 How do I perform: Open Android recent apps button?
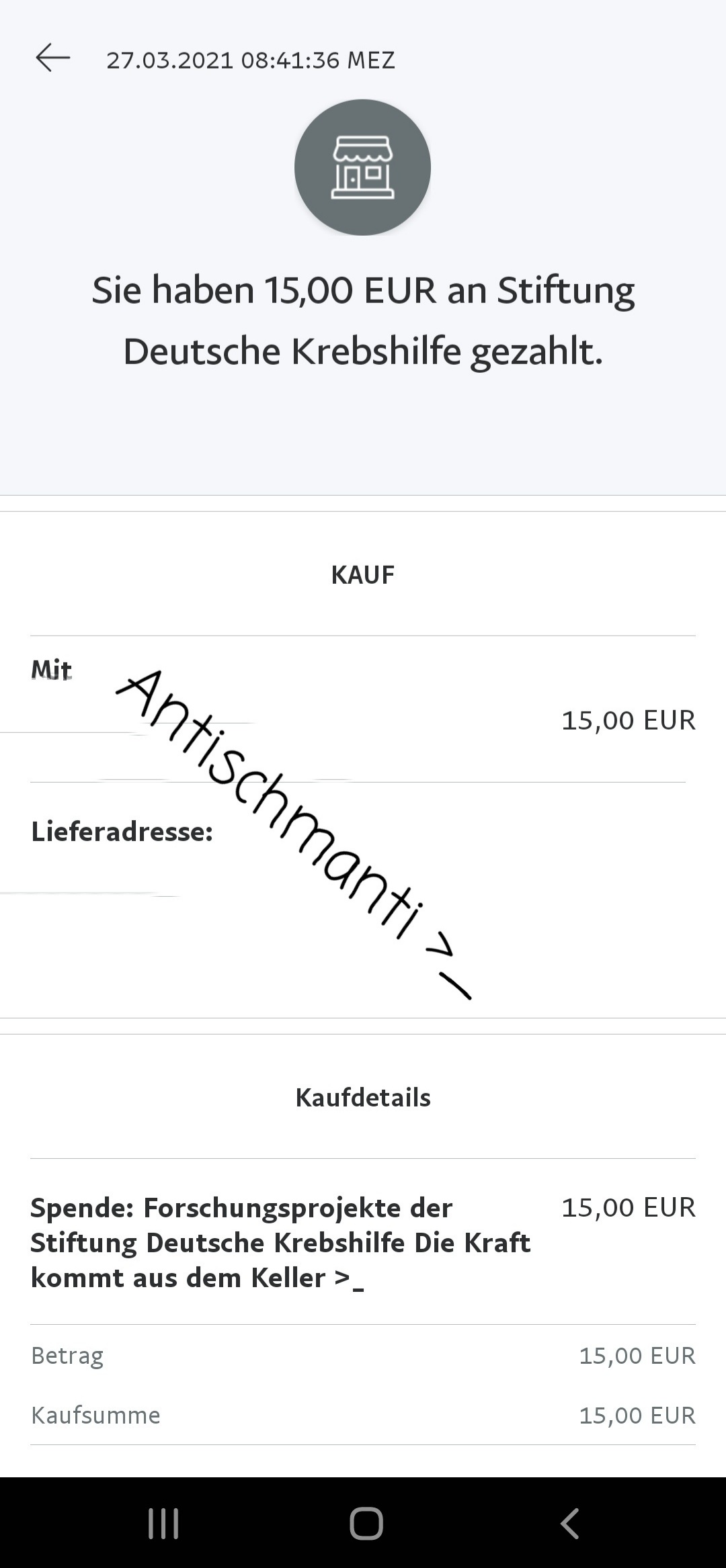pyautogui.click(x=163, y=1523)
